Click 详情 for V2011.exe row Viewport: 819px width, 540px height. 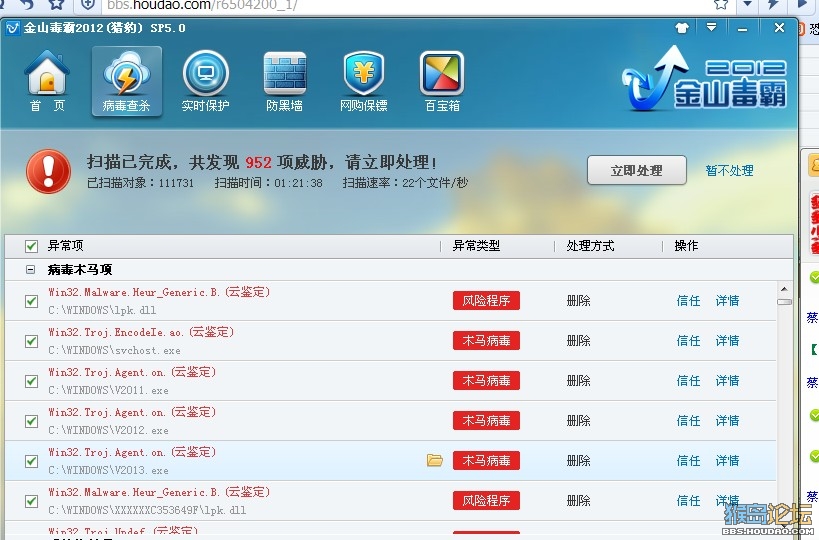[x=728, y=381]
